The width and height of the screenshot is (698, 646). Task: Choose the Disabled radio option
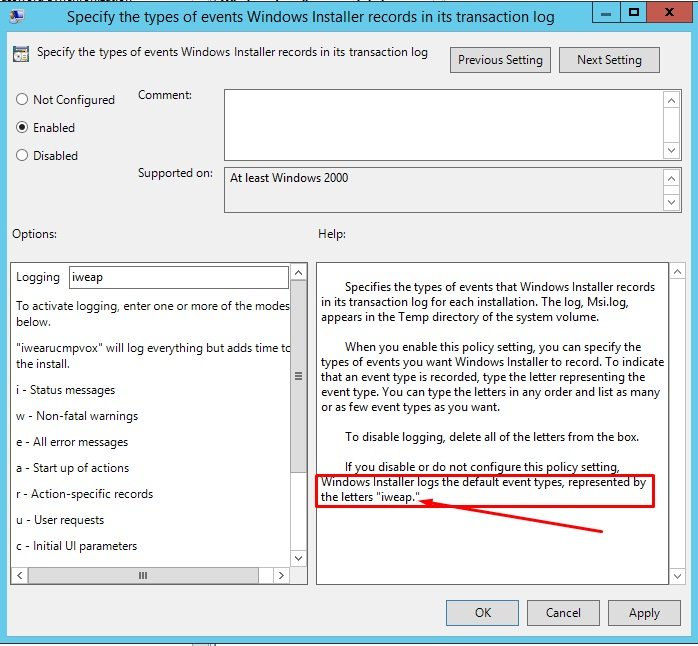22,156
